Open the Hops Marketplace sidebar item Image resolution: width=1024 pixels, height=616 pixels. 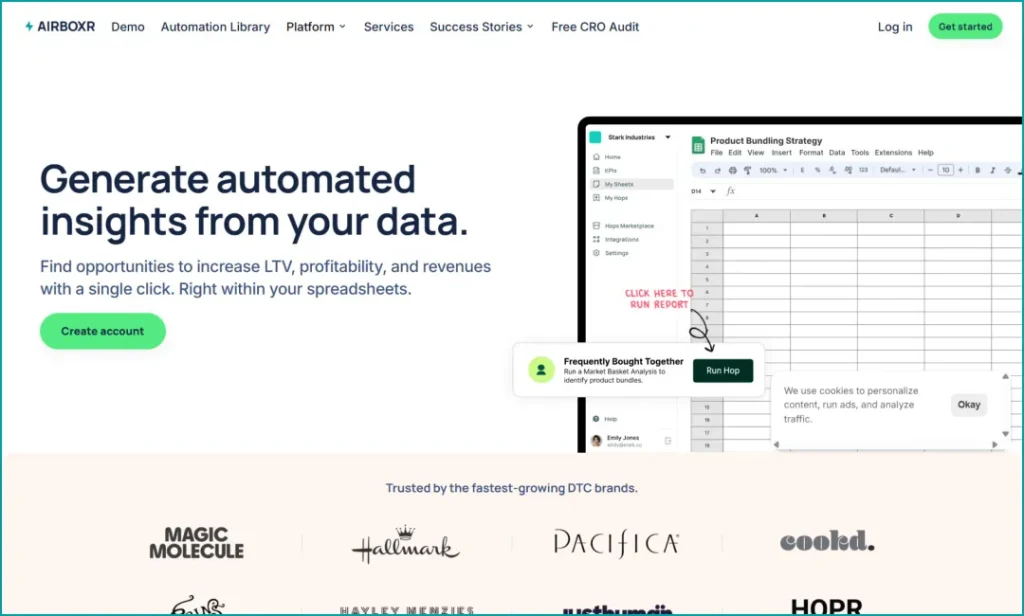point(629,226)
